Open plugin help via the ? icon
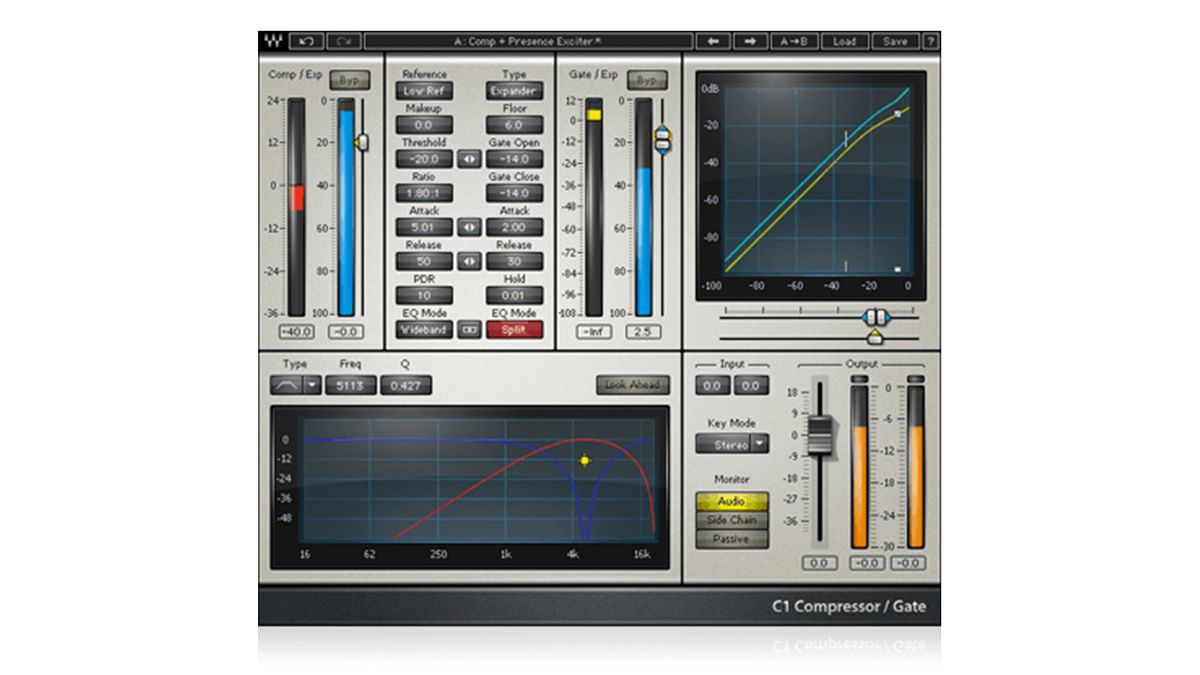 coord(932,41)
